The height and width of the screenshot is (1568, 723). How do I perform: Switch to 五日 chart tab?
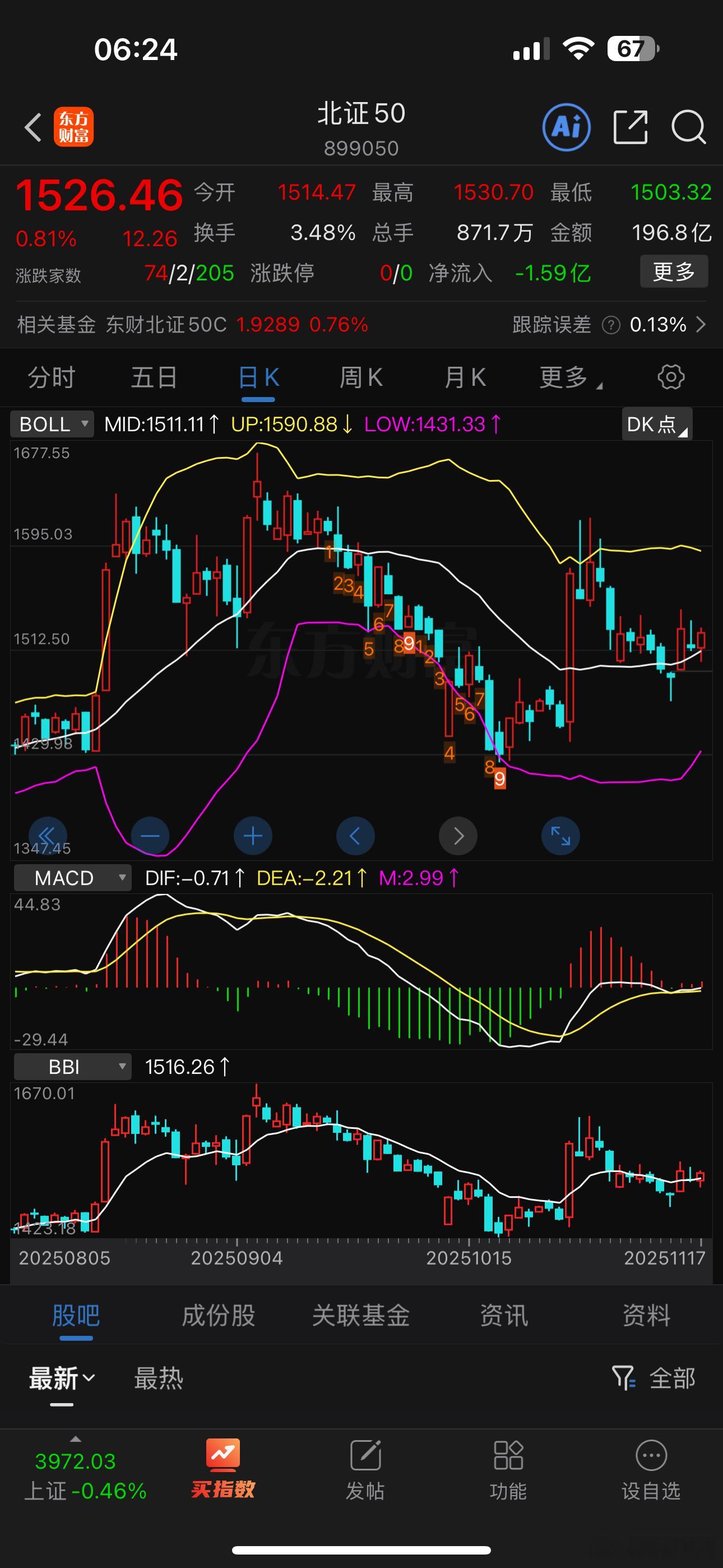pos(155,377)
